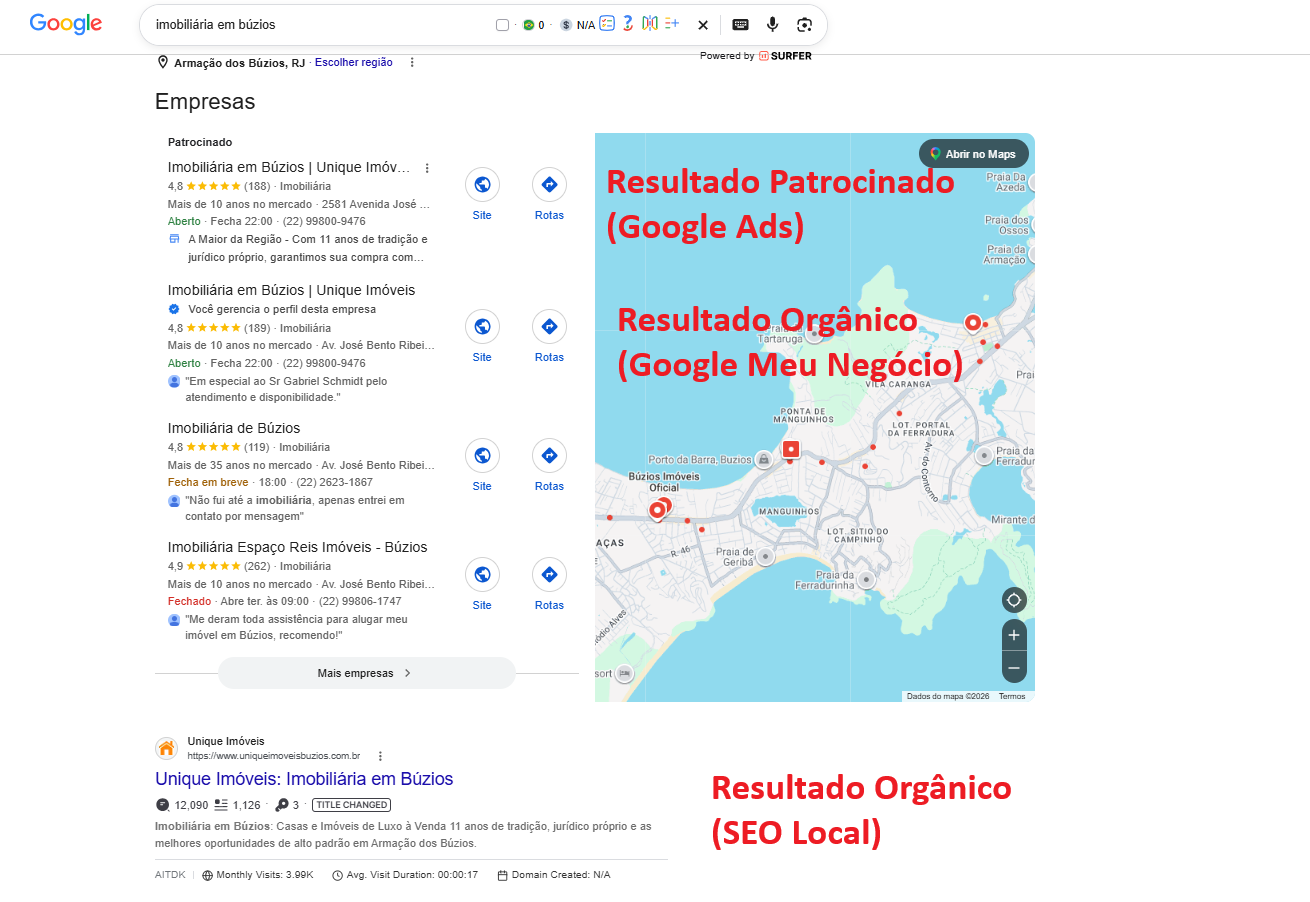Open Unique Imóveis: Imobiliária em Búzios result
The width and height of the screenshot is (1310, 902).
coord(304,779)
